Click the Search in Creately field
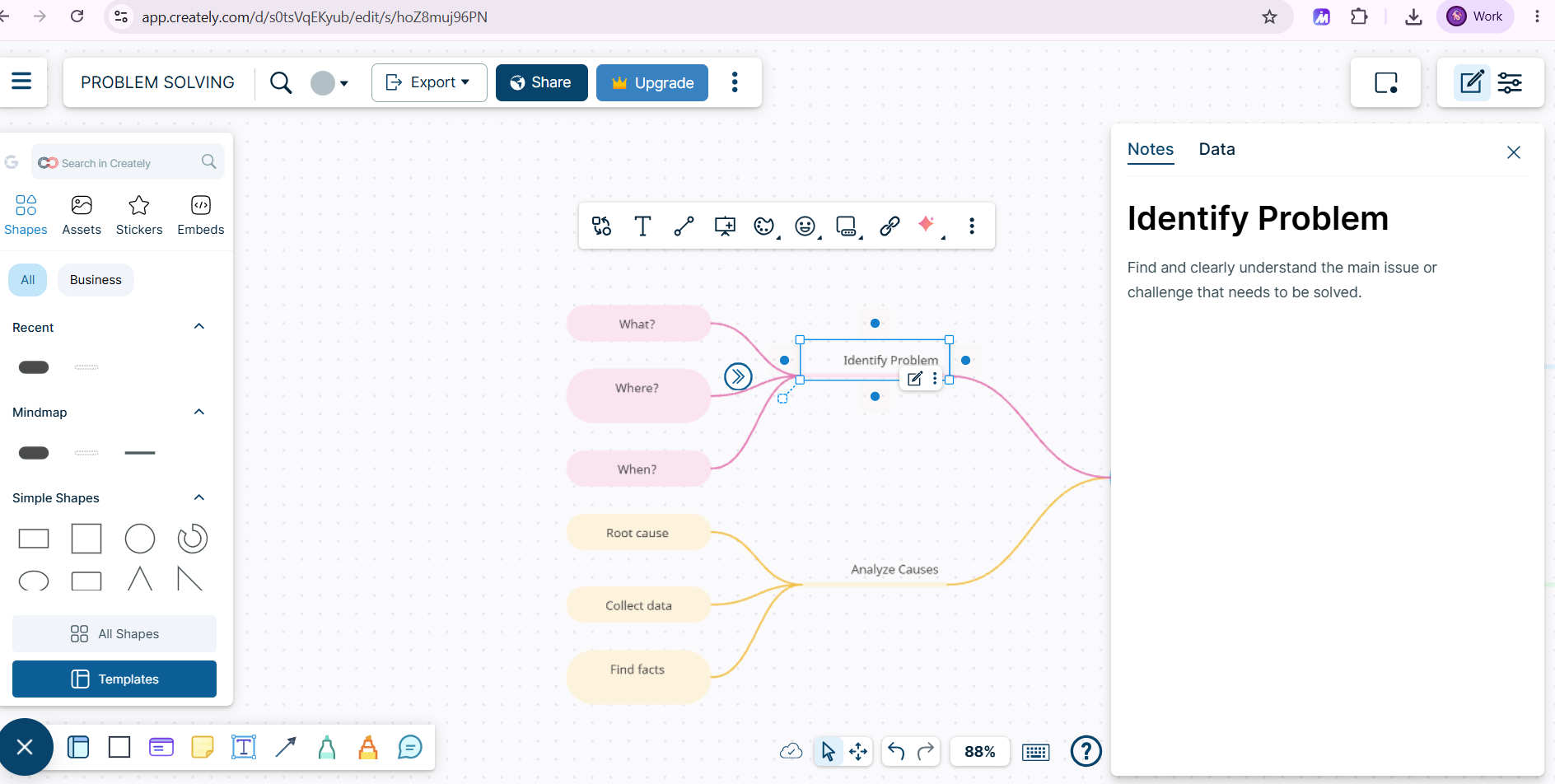Screen dimensions: 1555x784 tap(128, 162)
